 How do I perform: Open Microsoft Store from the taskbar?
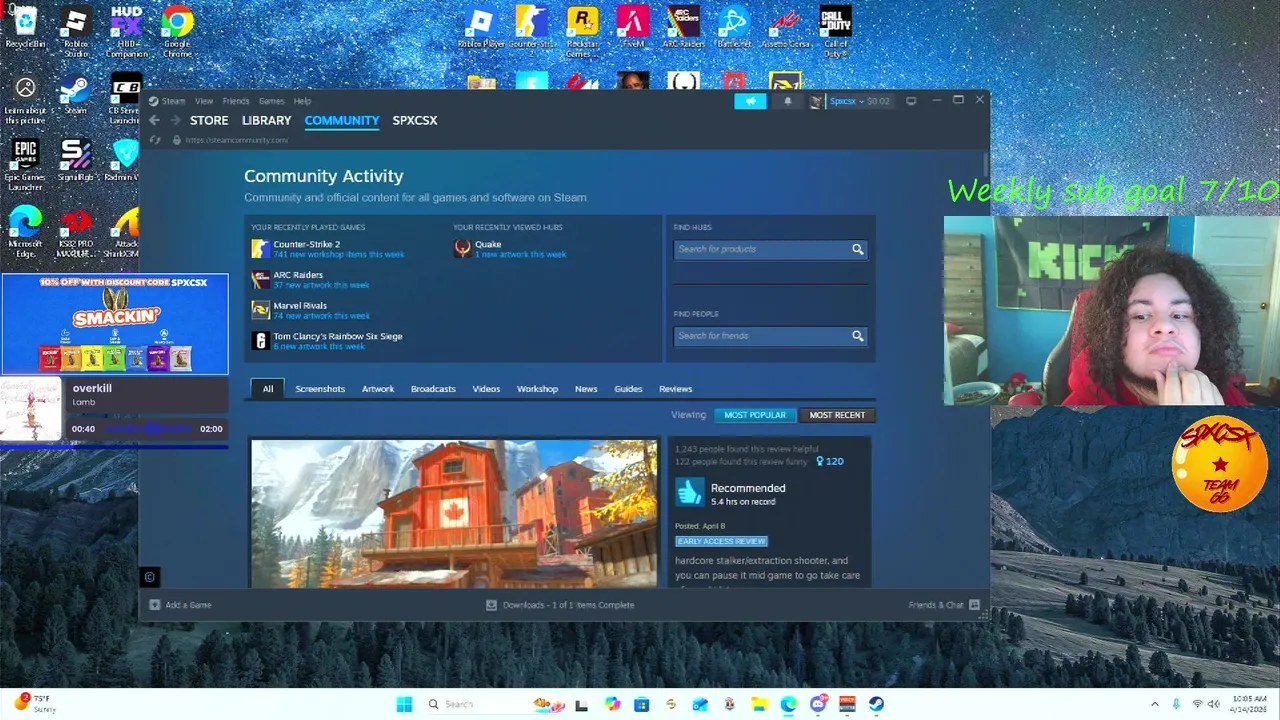pyautogui.click(x=641, y=704)
